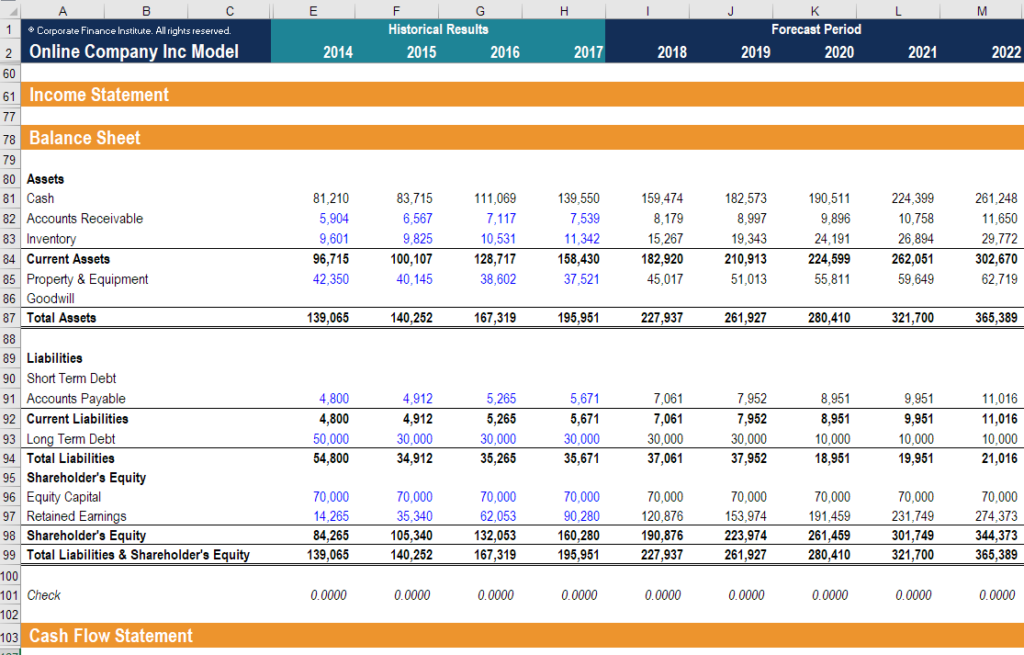
Task: Click the Forecast Period header band
Action: pos(819,29)
